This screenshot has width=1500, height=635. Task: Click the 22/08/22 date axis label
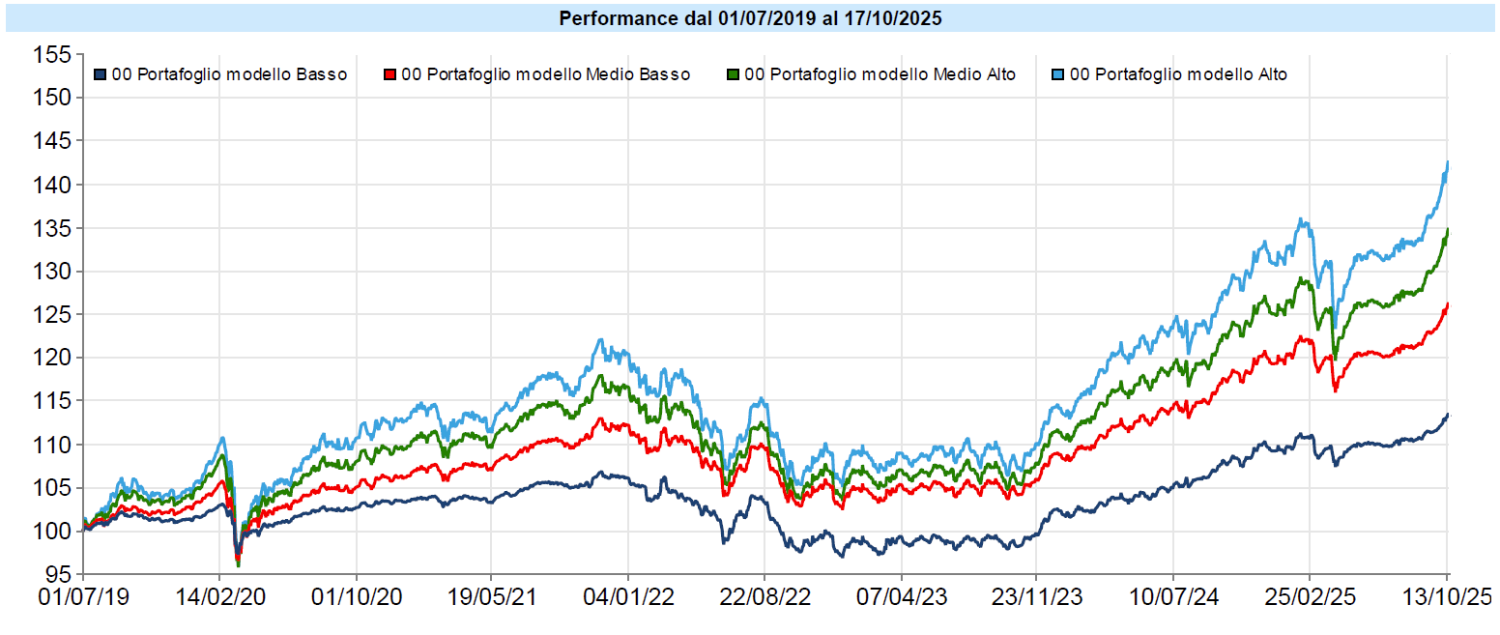(x=764, y=597)
